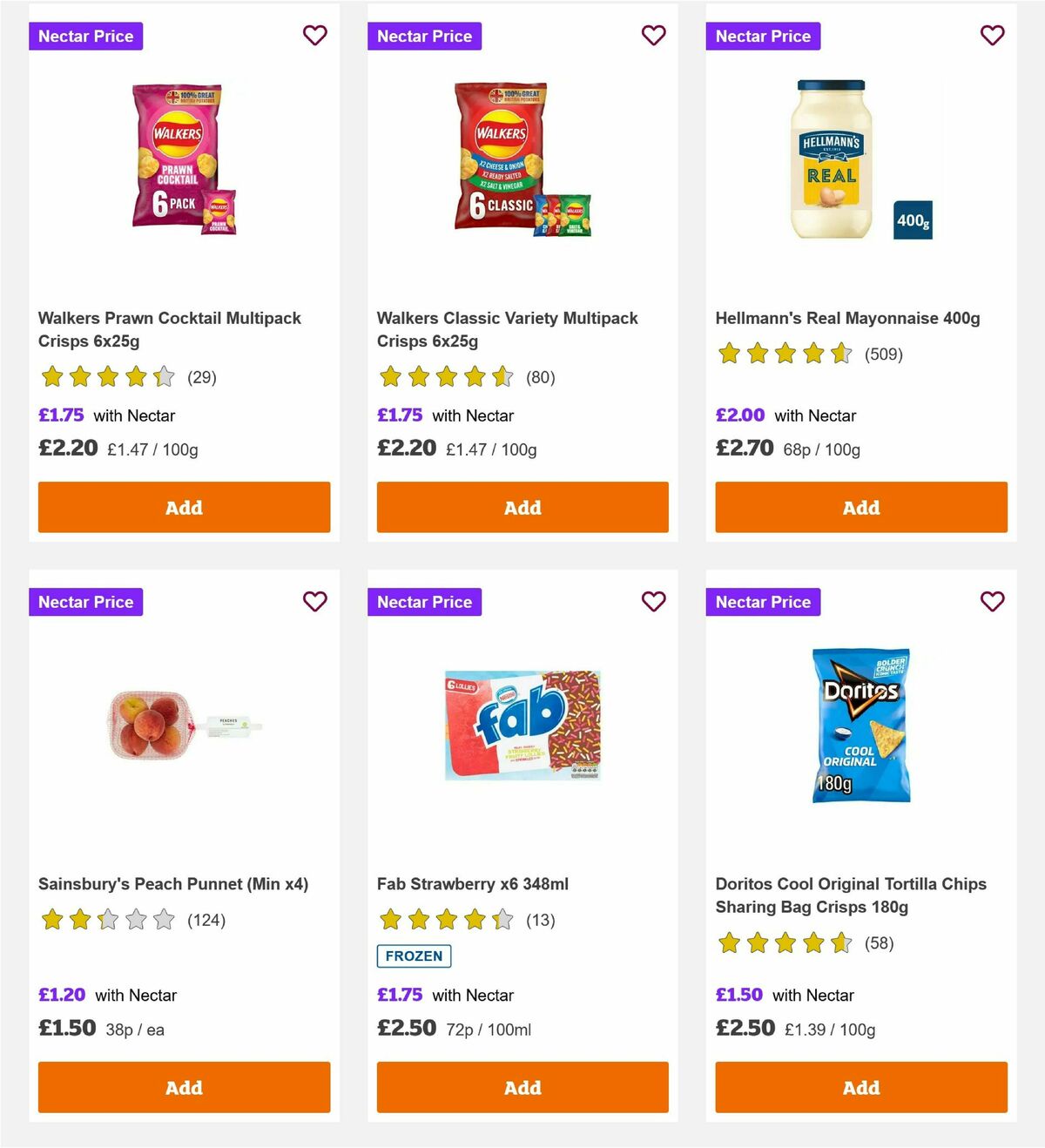Click the fourth star on Walkers Classic rating
The width and height of the screenshot is (1045, 1148).
pos(473,376)
